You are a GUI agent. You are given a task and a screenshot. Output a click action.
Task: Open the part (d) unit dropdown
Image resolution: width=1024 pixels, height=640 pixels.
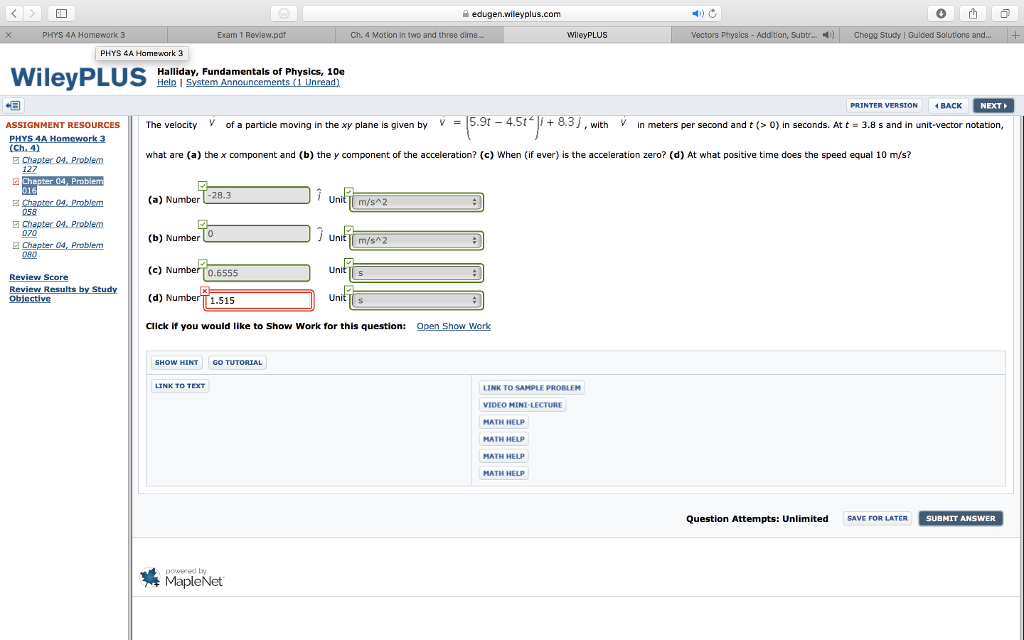point(417,300)
